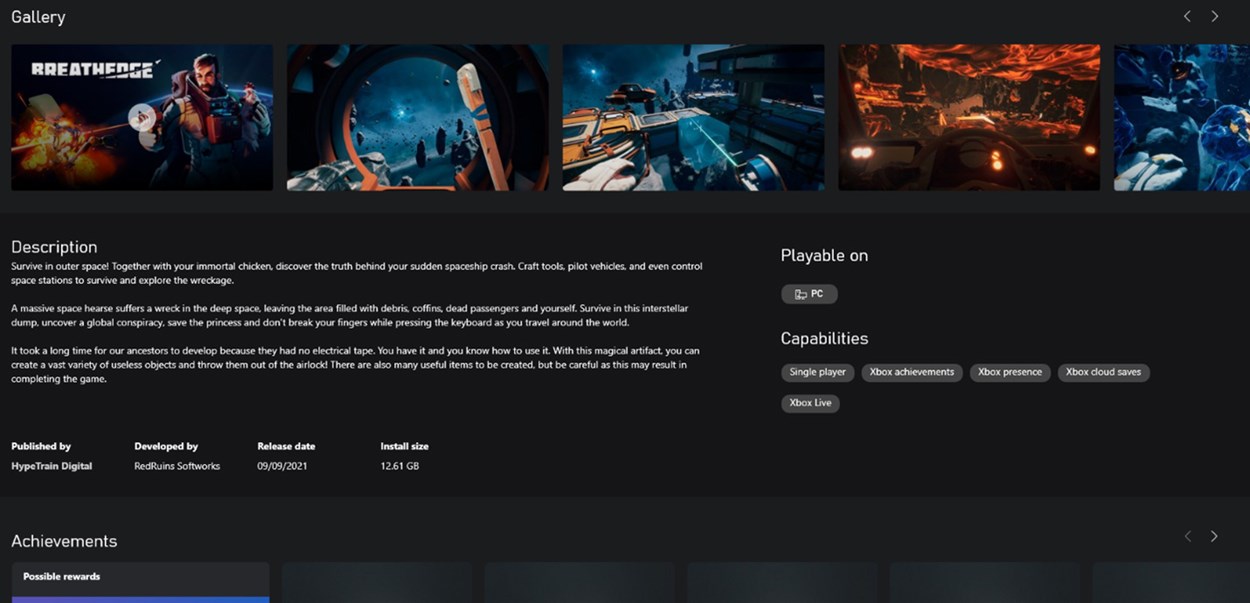This screenshot has height=603, width=1250.
Task: Open the space station green laser screenshot
Action: (x=694, y=117)
